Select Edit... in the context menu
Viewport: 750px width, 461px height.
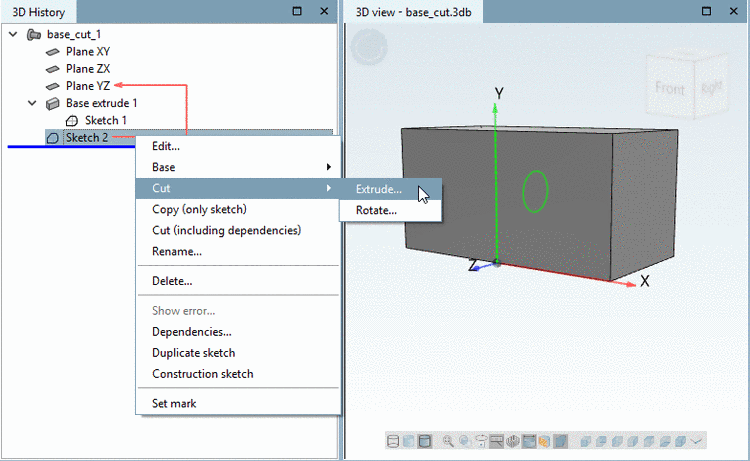(x=238, y=146)
